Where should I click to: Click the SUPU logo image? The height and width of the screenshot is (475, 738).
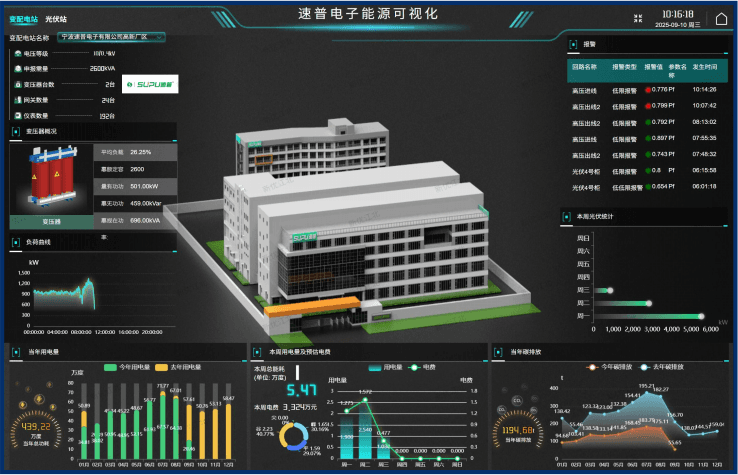tap(150, 84)
